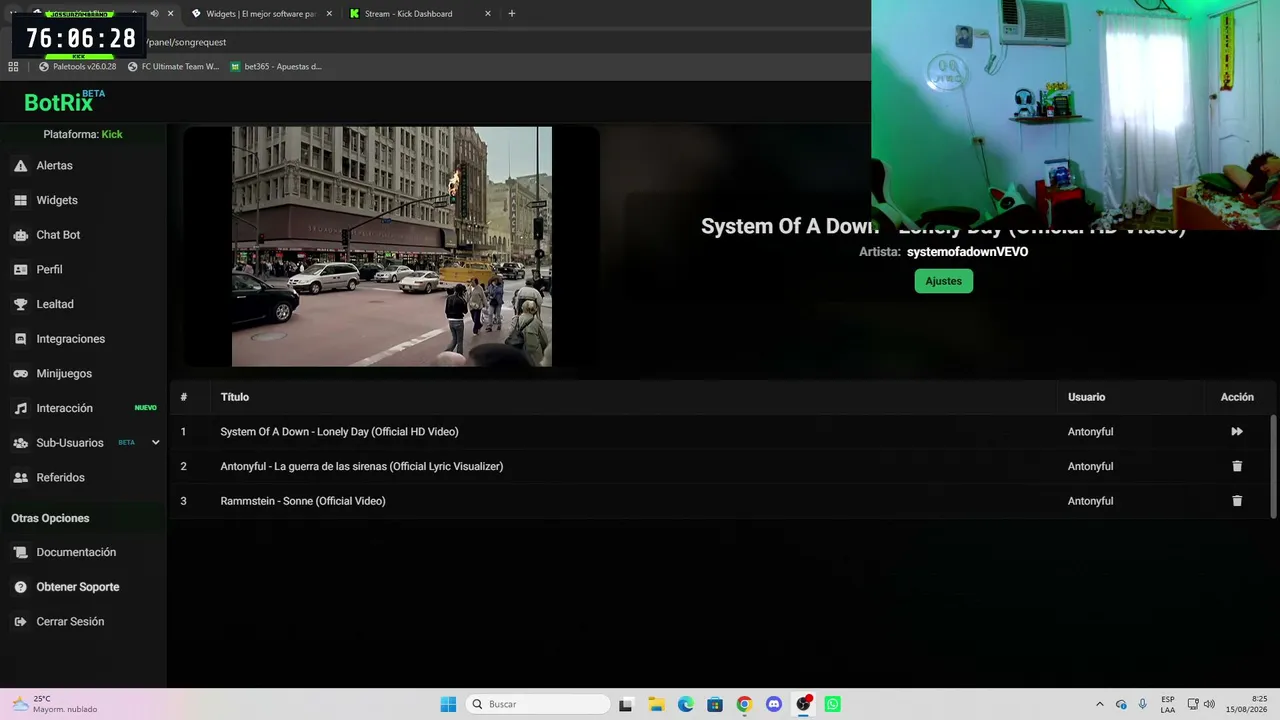Click the La guerra de las sirenas title
The image size is (1280, 720).
pos(362,466)
